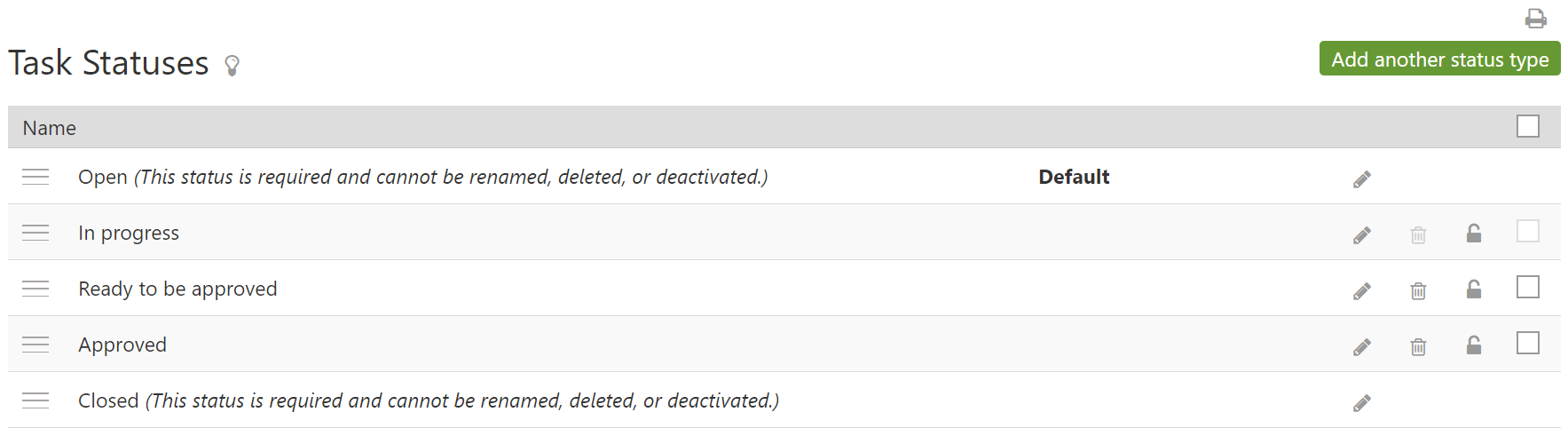Edit the Closed status with pencil icon
Image resolution: width=1568 pixels, height=428 pixels.
pos(1362,403)
